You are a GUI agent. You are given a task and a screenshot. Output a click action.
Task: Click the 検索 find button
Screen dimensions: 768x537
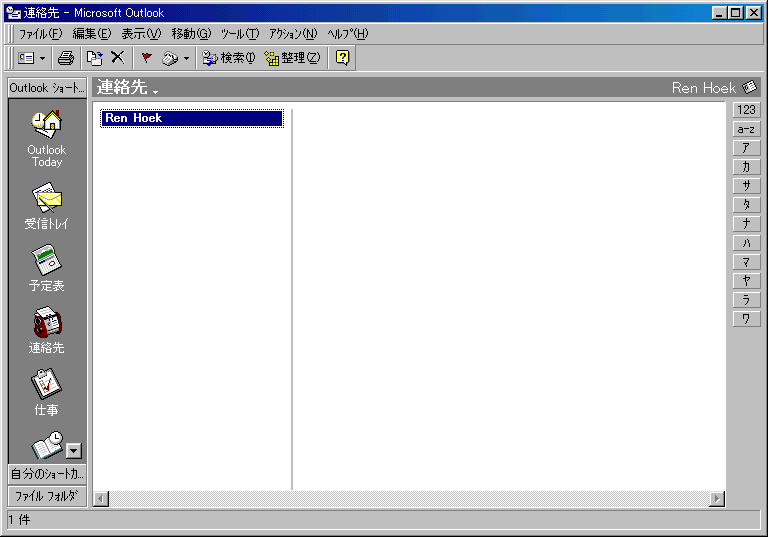[x=229, y=58]
